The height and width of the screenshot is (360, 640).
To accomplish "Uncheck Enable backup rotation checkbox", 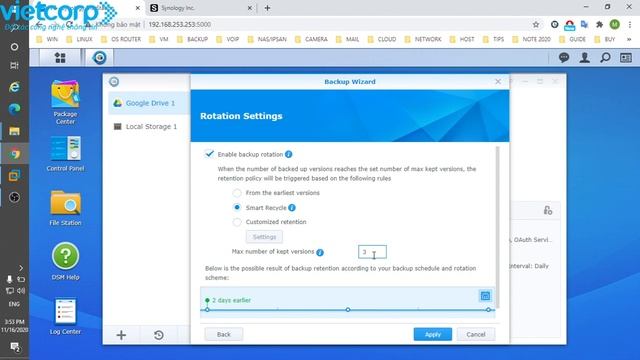I will pyautogui.click(x=209, y=154).
